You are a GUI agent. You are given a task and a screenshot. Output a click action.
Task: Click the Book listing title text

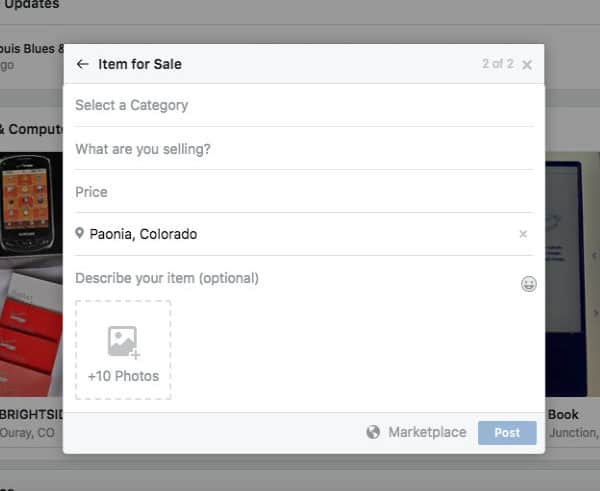click(x=563, y=414)
